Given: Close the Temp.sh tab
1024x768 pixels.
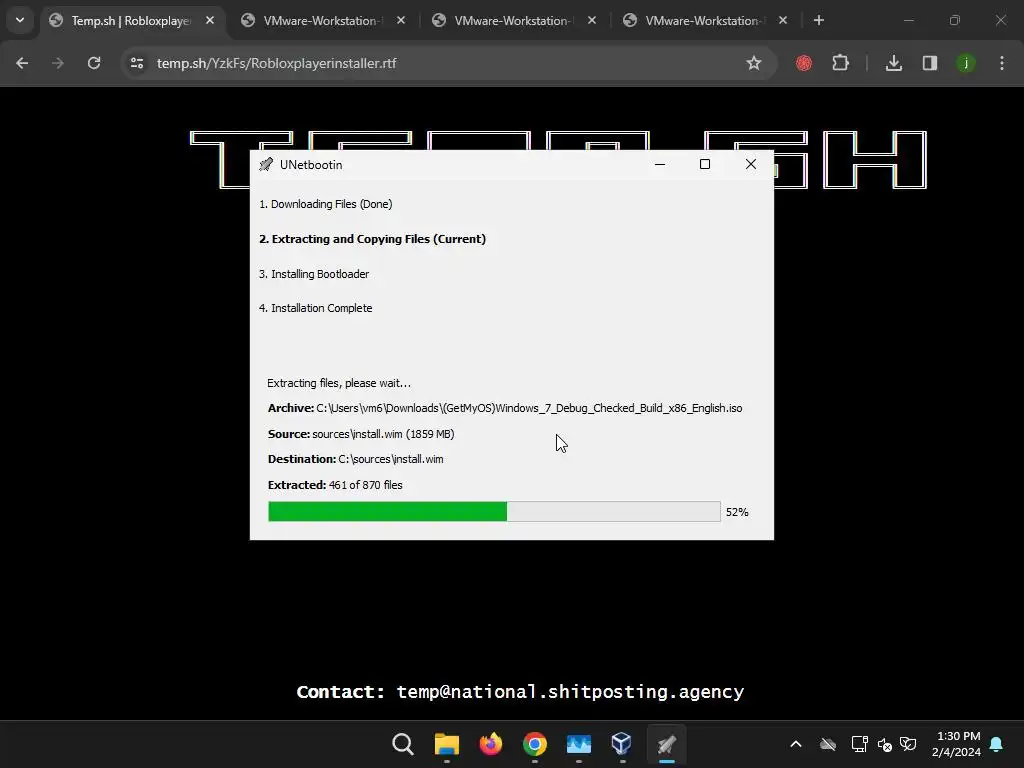Looking at the screenshot, I should click(210, 20).
